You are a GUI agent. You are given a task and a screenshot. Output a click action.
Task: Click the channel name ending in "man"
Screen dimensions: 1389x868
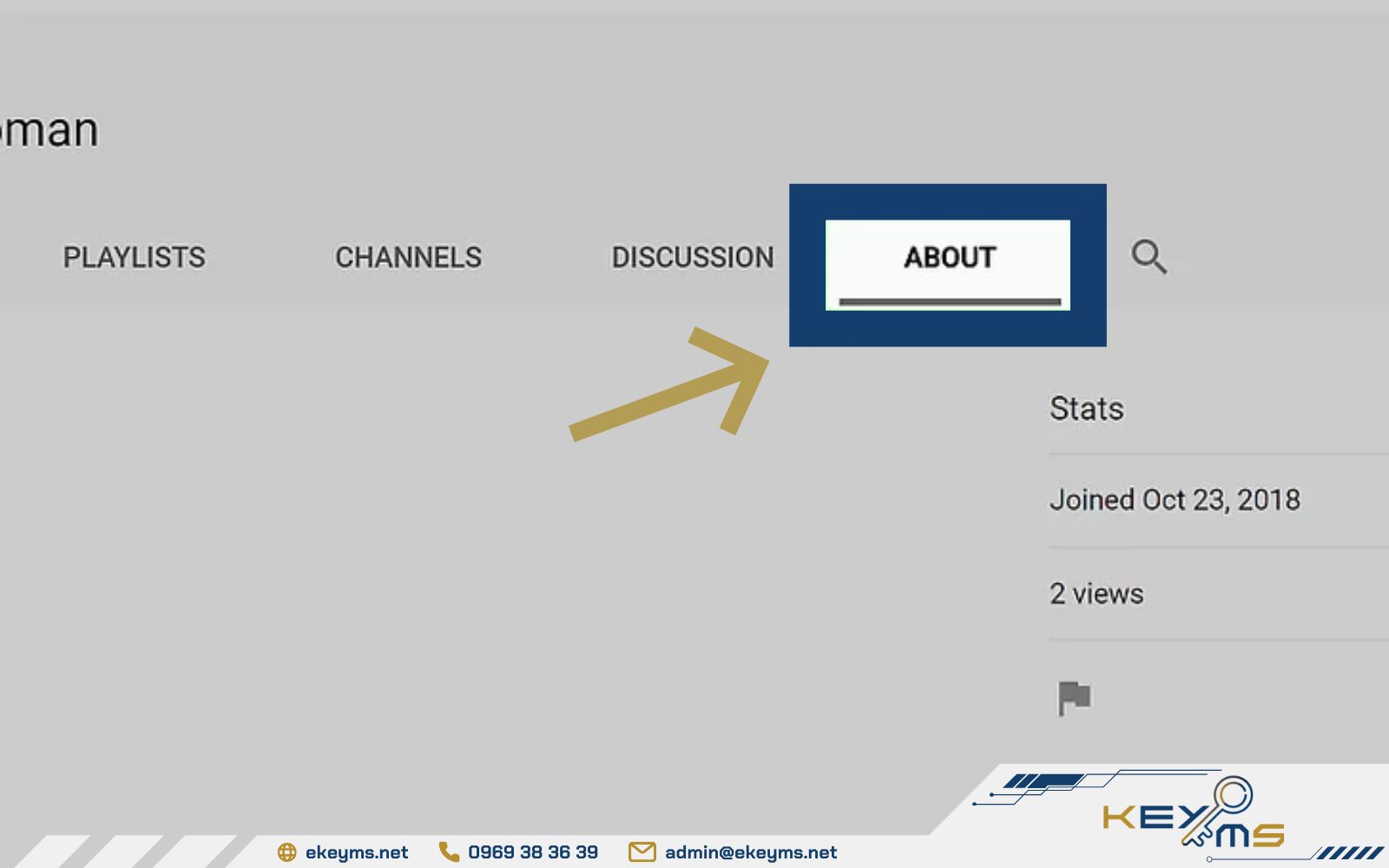[49, 131]
